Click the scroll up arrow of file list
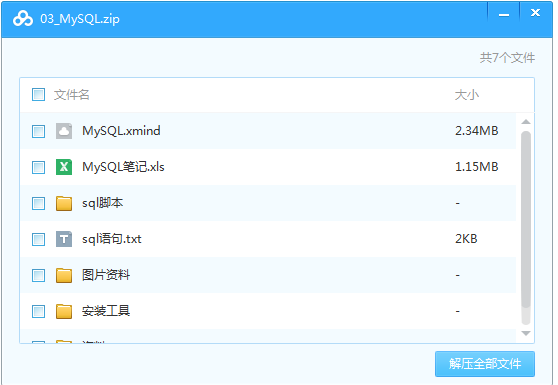 pyautogui.click(x=526, y=122)
